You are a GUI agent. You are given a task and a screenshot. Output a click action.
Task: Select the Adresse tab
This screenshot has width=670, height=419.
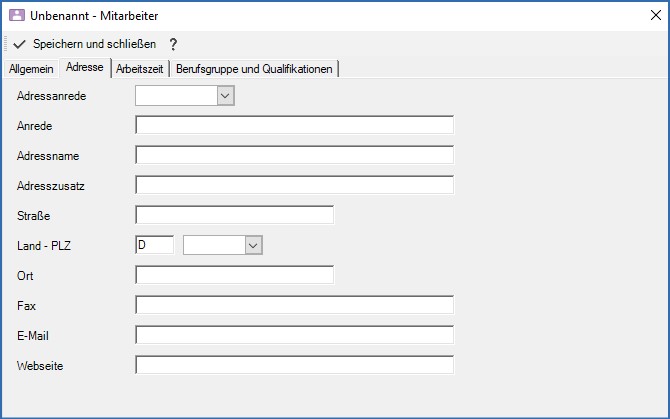(85, 67)
